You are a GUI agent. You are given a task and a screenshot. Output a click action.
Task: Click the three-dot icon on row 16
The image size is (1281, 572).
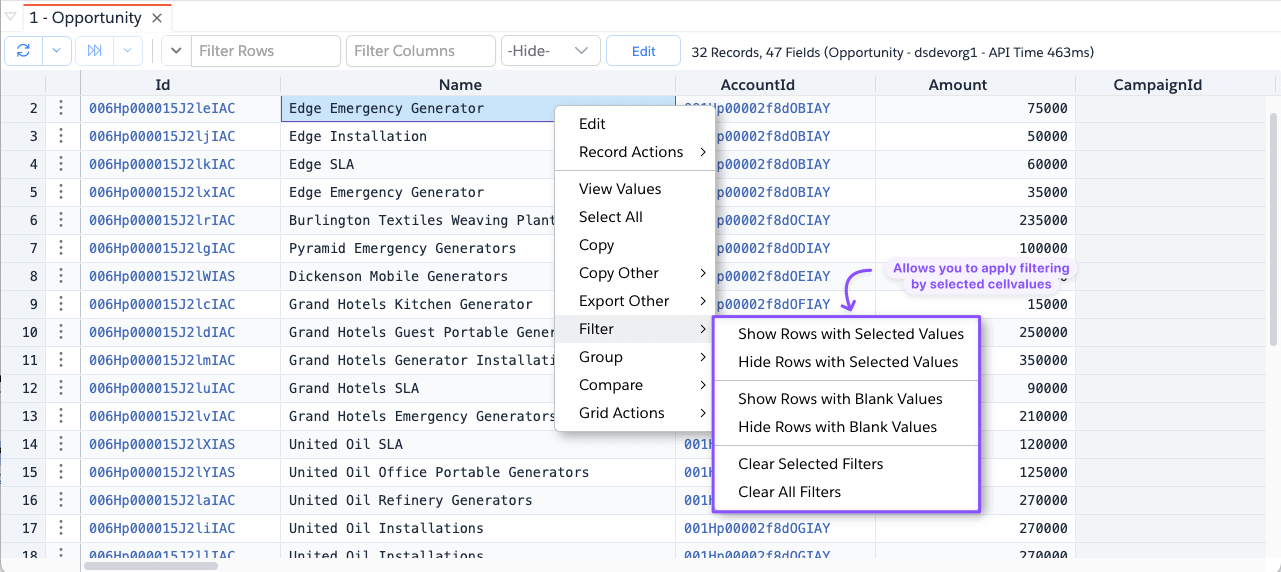tap(61, 500)
